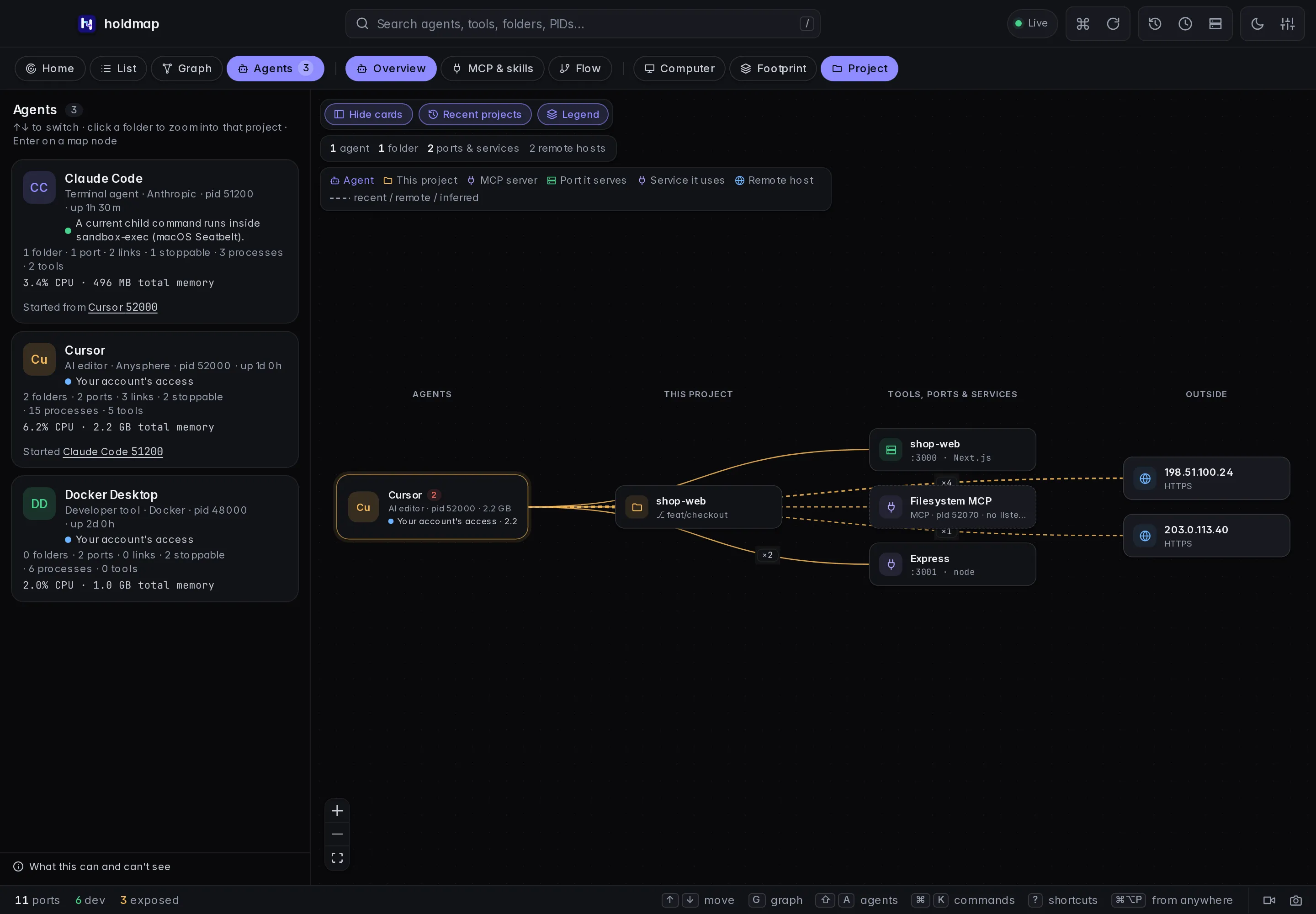The image size is (1316, 914).
Task: Click the shop-web folder icon node
Action: tap(636, 507)
